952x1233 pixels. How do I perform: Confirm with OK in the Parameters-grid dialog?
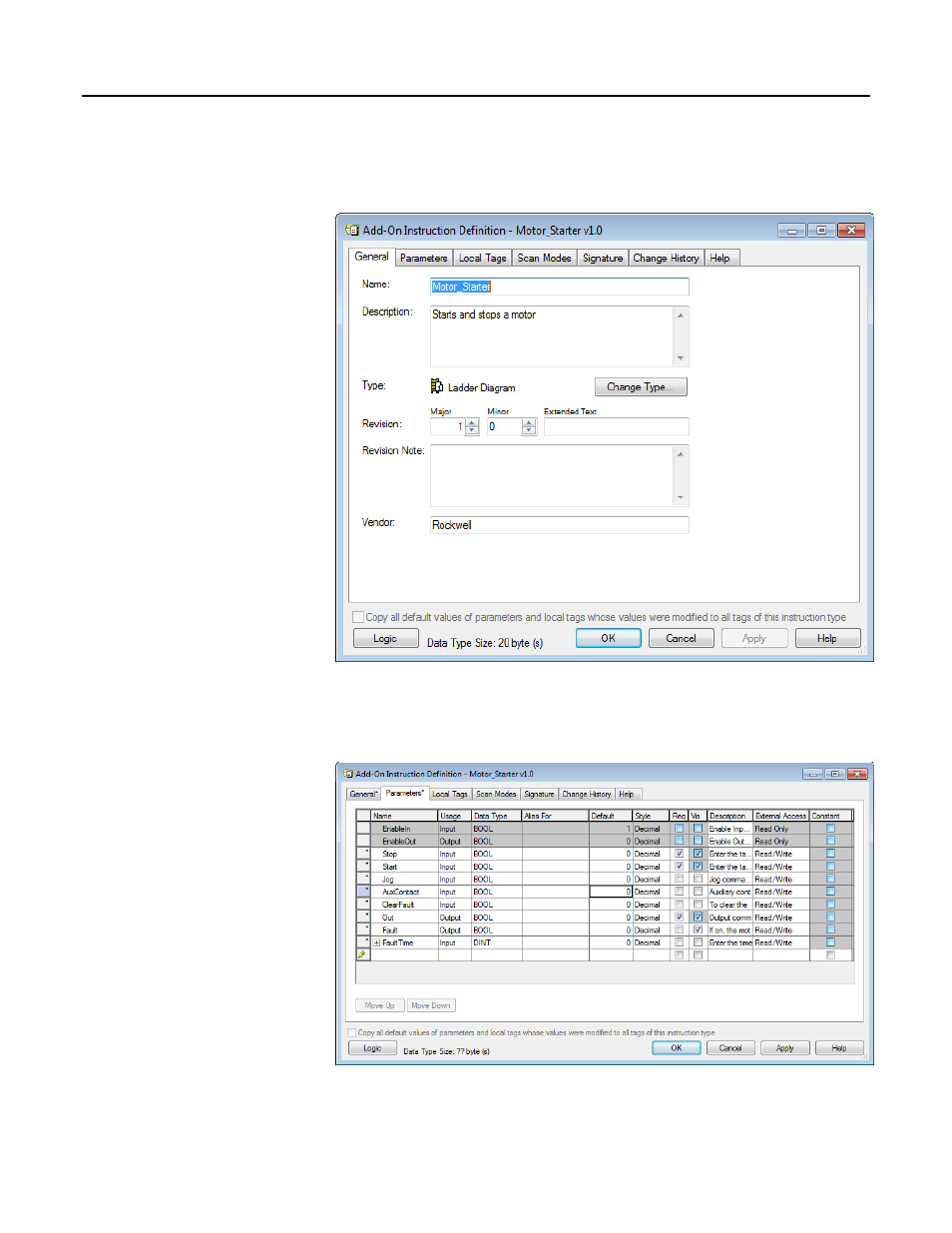tap(676, 1047)
